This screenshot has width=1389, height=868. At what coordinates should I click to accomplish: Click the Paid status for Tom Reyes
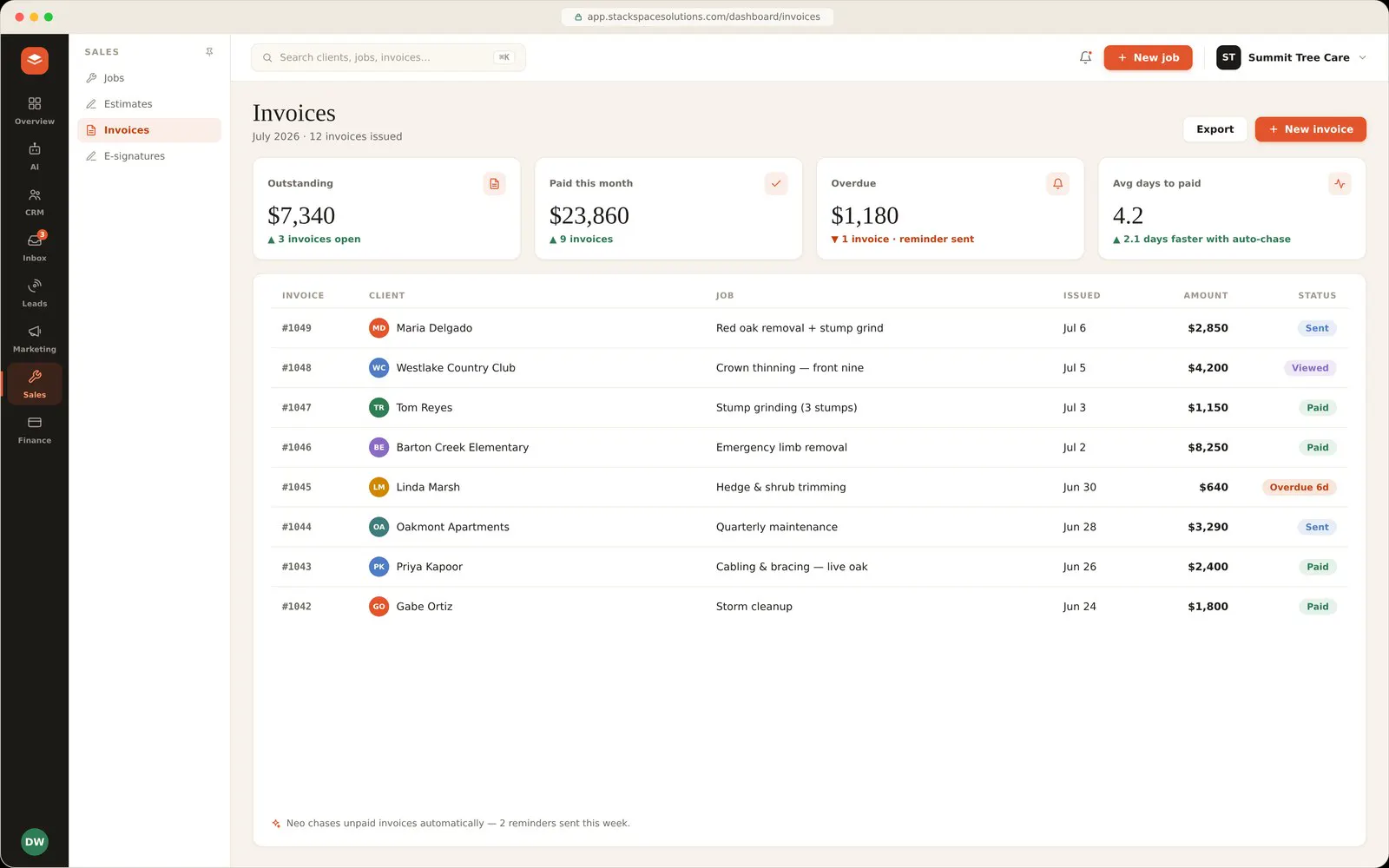click(x=1318, y=408)
